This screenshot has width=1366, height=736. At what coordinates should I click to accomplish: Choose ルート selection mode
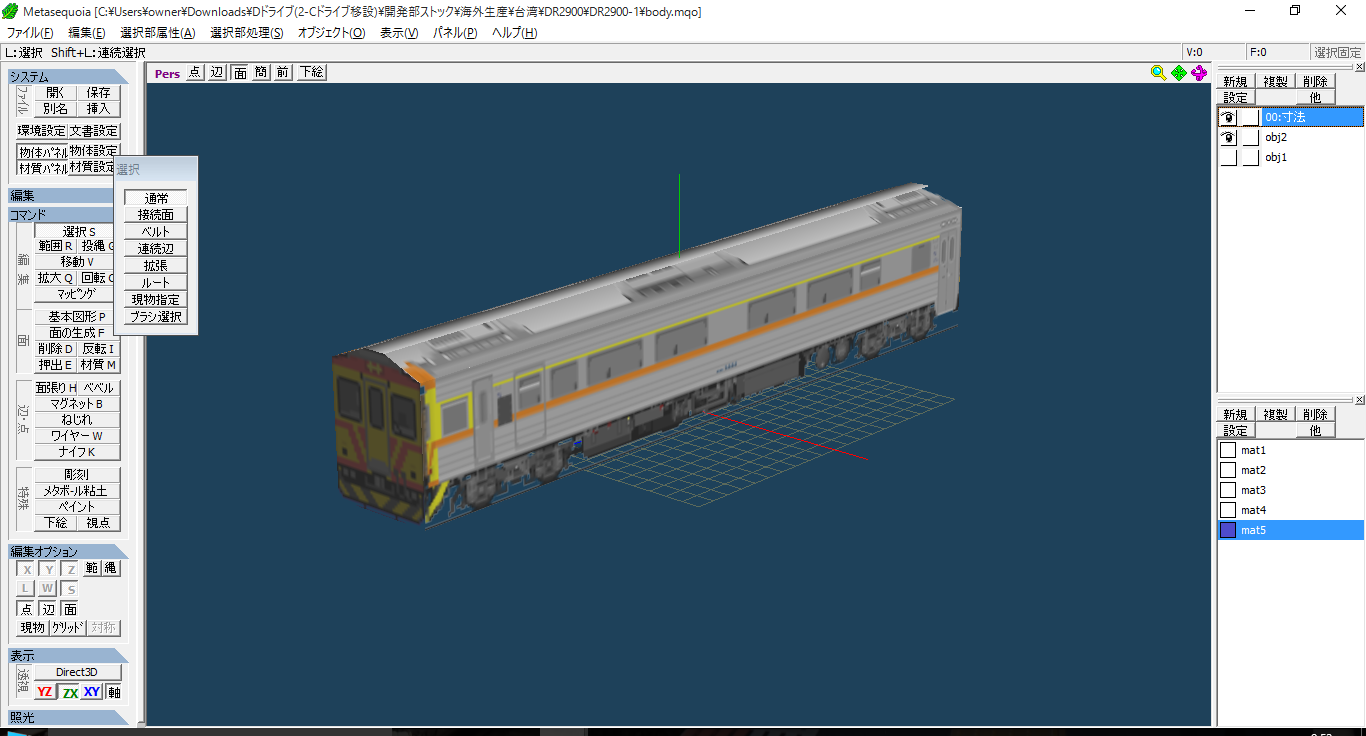coord(156,283)
